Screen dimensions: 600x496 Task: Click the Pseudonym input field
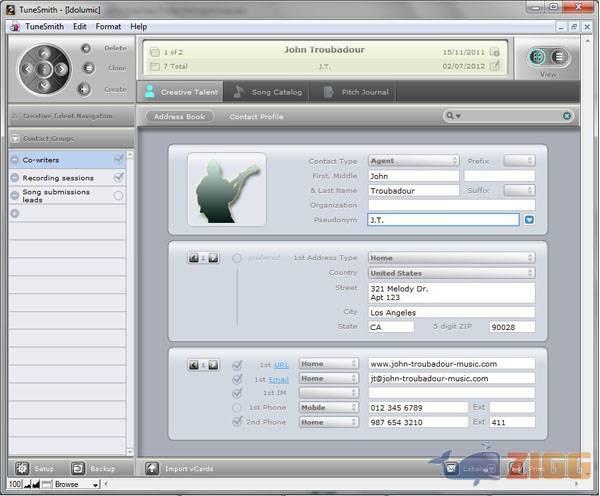pyautogui.click(x=442, y=219)
